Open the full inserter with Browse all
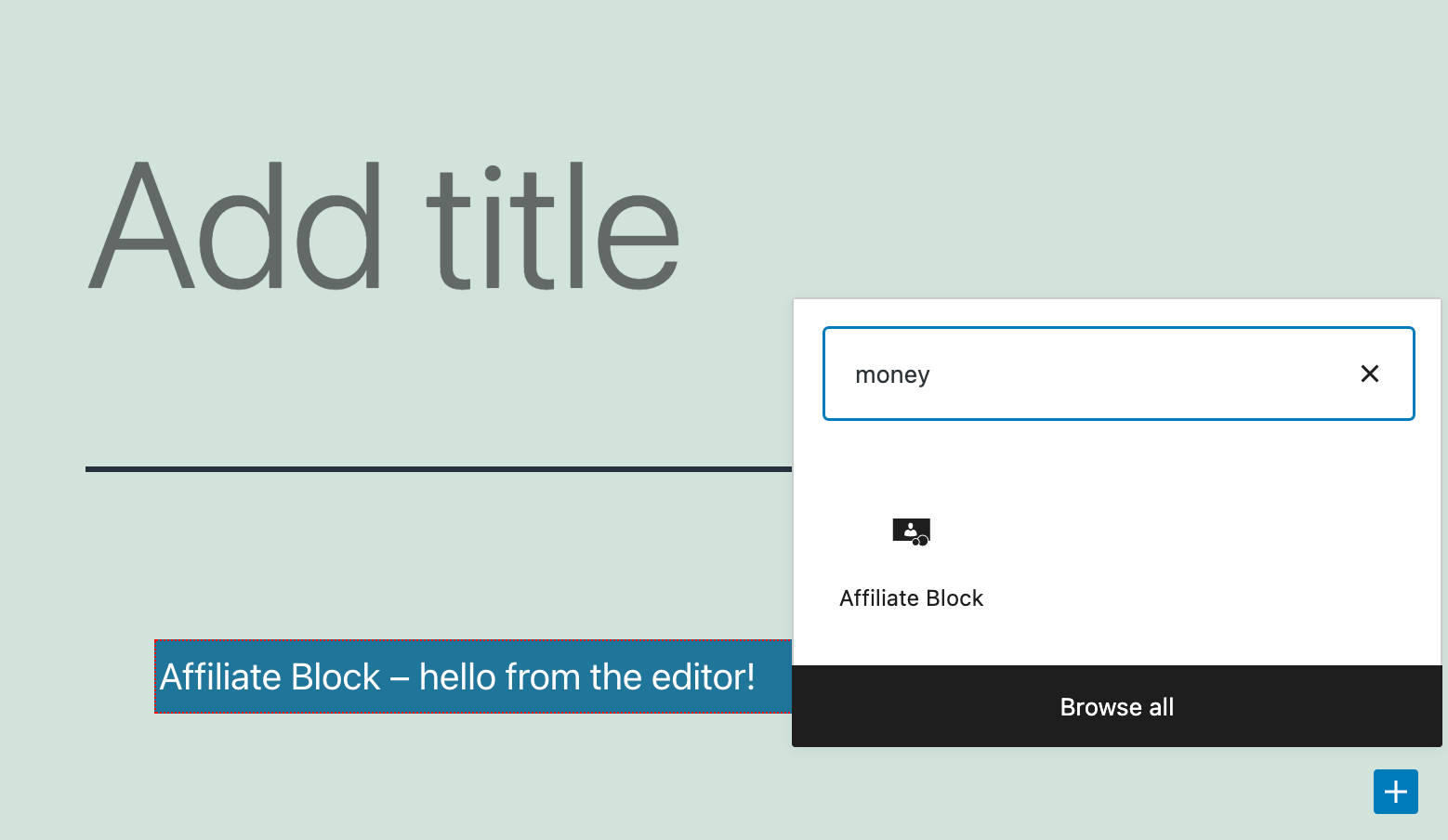 point(1116,707)
